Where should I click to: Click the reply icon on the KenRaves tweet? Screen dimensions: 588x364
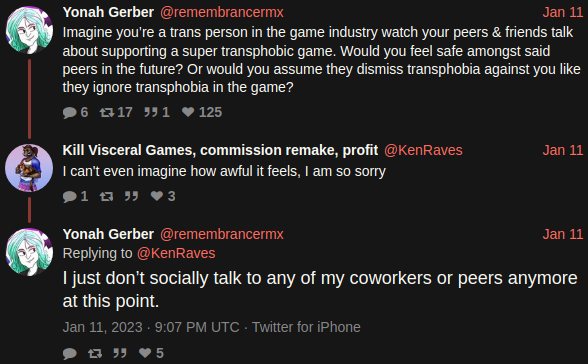[x=70, y=196]
